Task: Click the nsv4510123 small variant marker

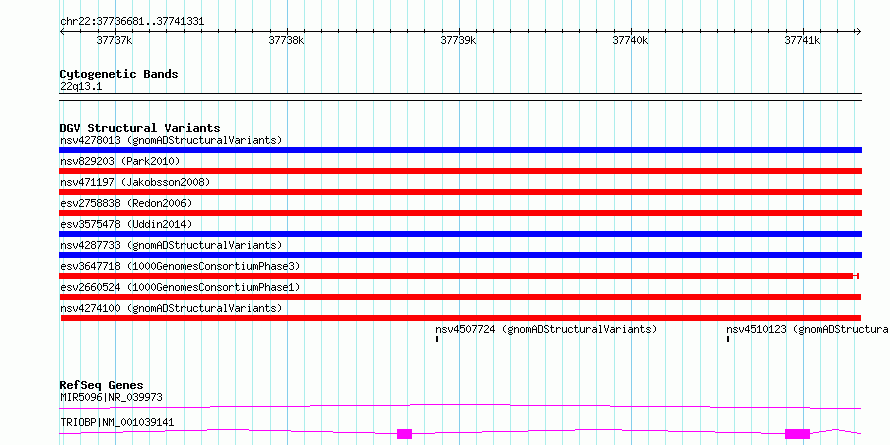Action: point(728,339)
